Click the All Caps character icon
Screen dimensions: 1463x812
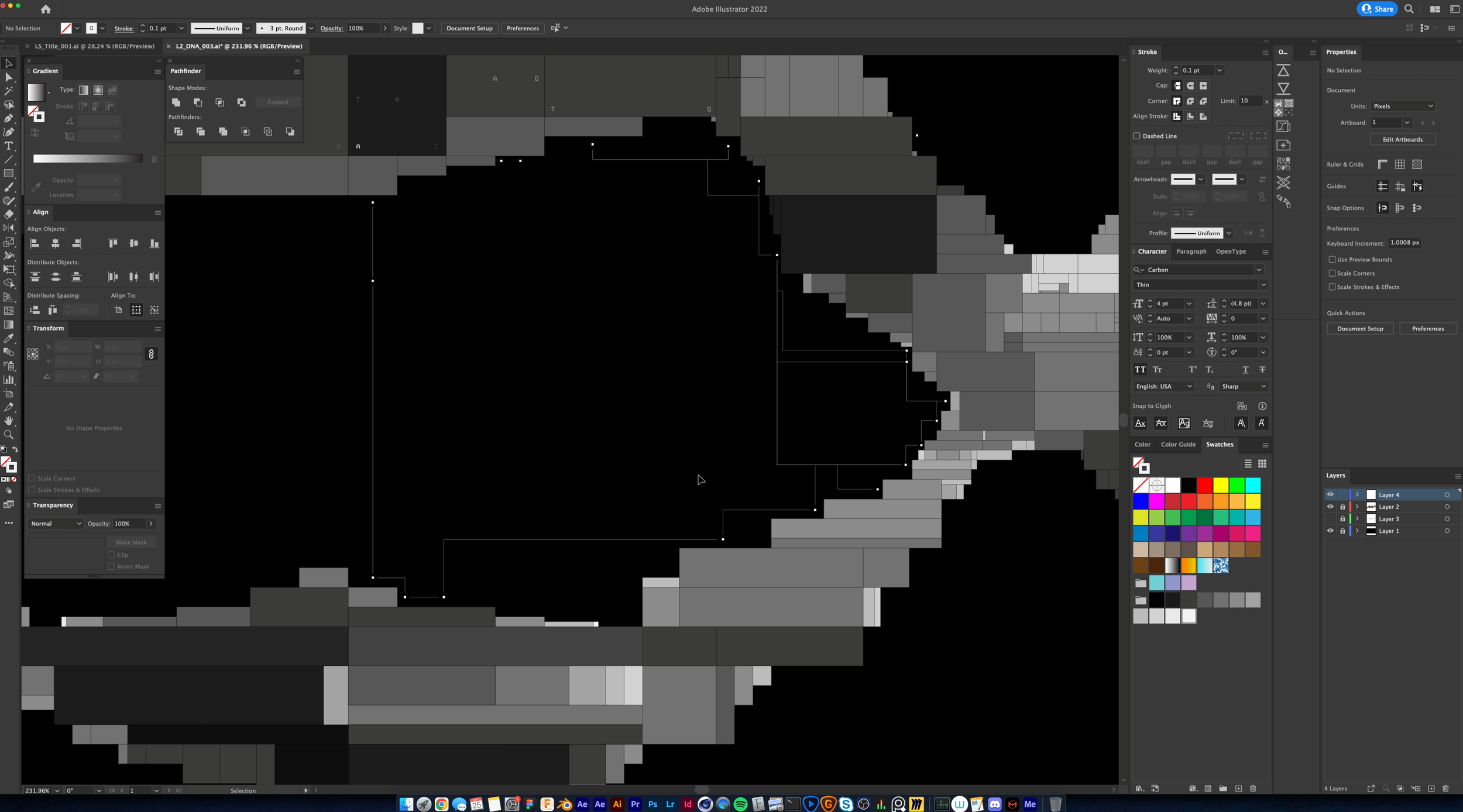coord(1140,370)
